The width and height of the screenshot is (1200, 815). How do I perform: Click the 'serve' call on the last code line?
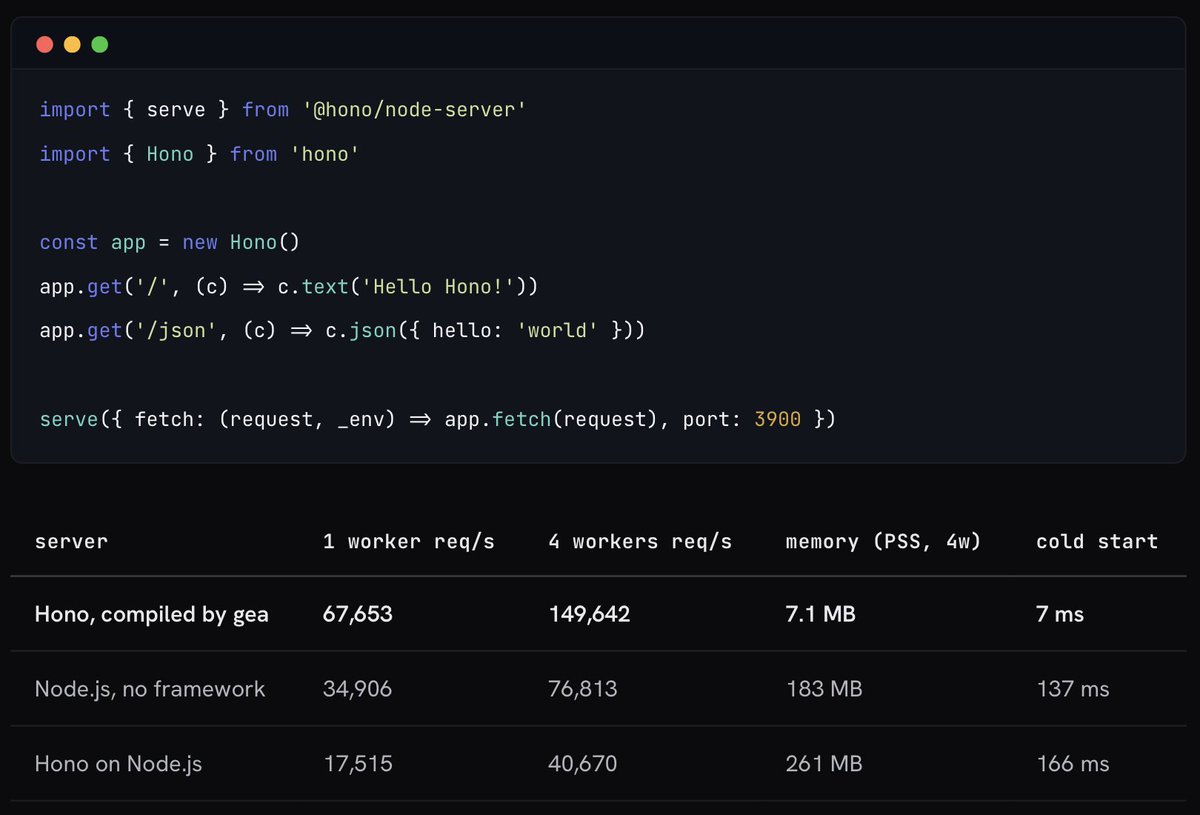69,420
